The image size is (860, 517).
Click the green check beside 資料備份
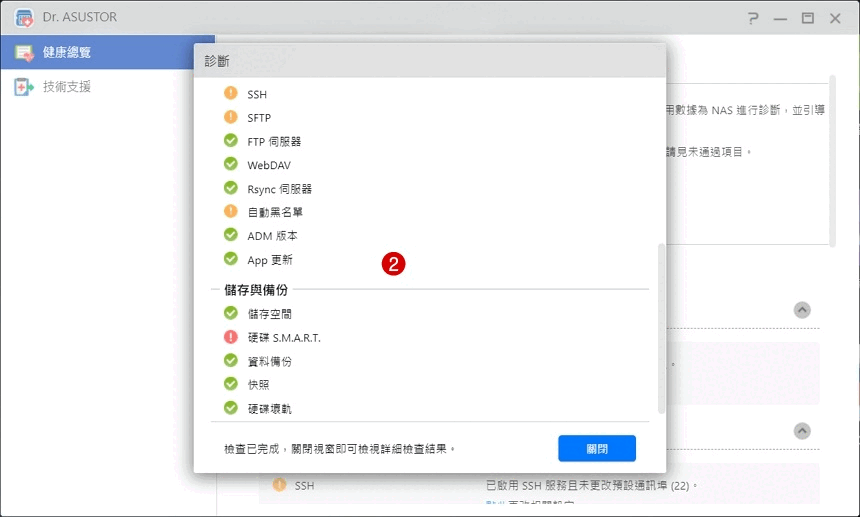click(231, 360)
